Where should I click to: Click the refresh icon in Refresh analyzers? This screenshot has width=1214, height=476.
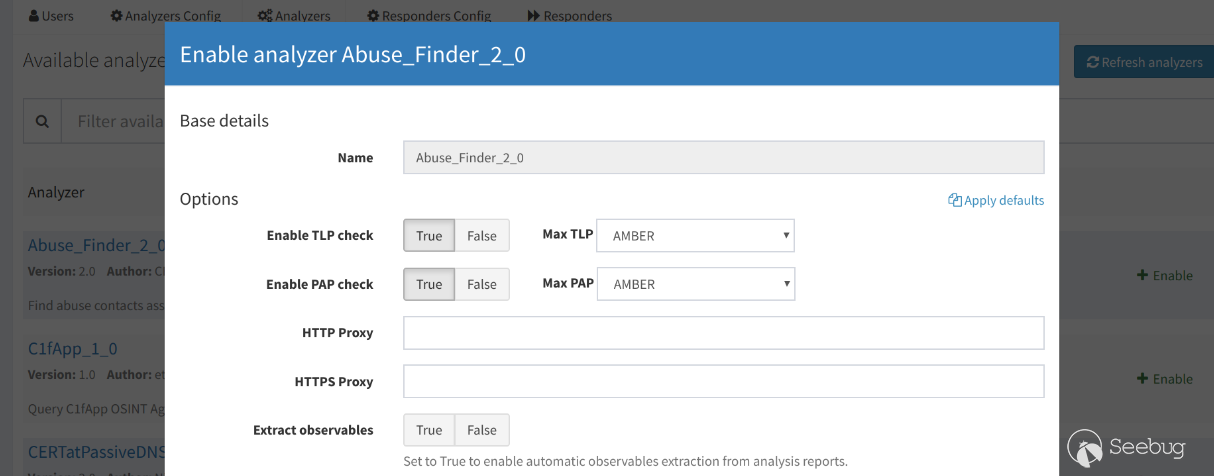pos(1092,62)
